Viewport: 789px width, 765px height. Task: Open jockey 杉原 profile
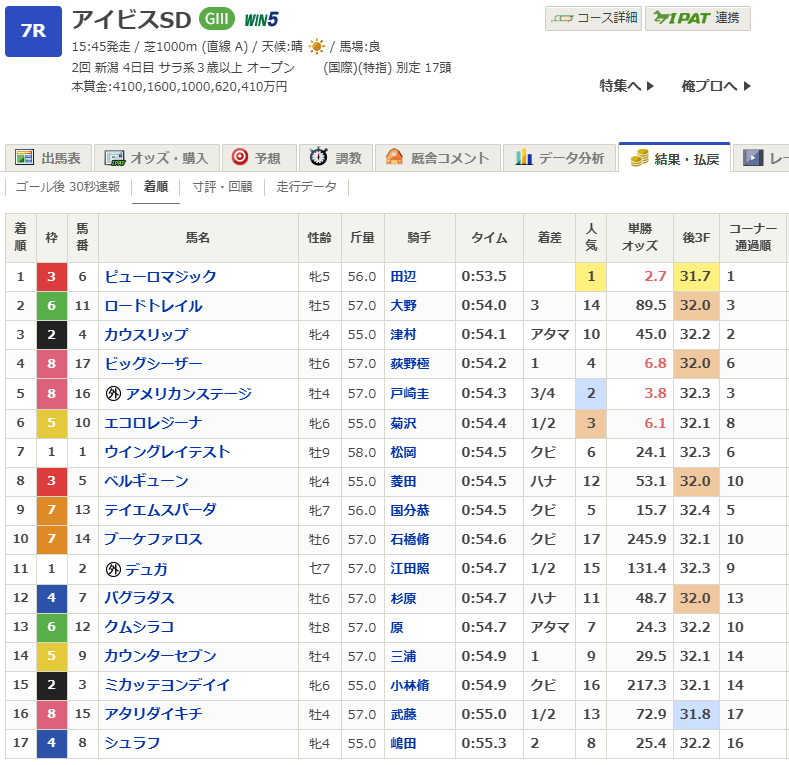404,598
